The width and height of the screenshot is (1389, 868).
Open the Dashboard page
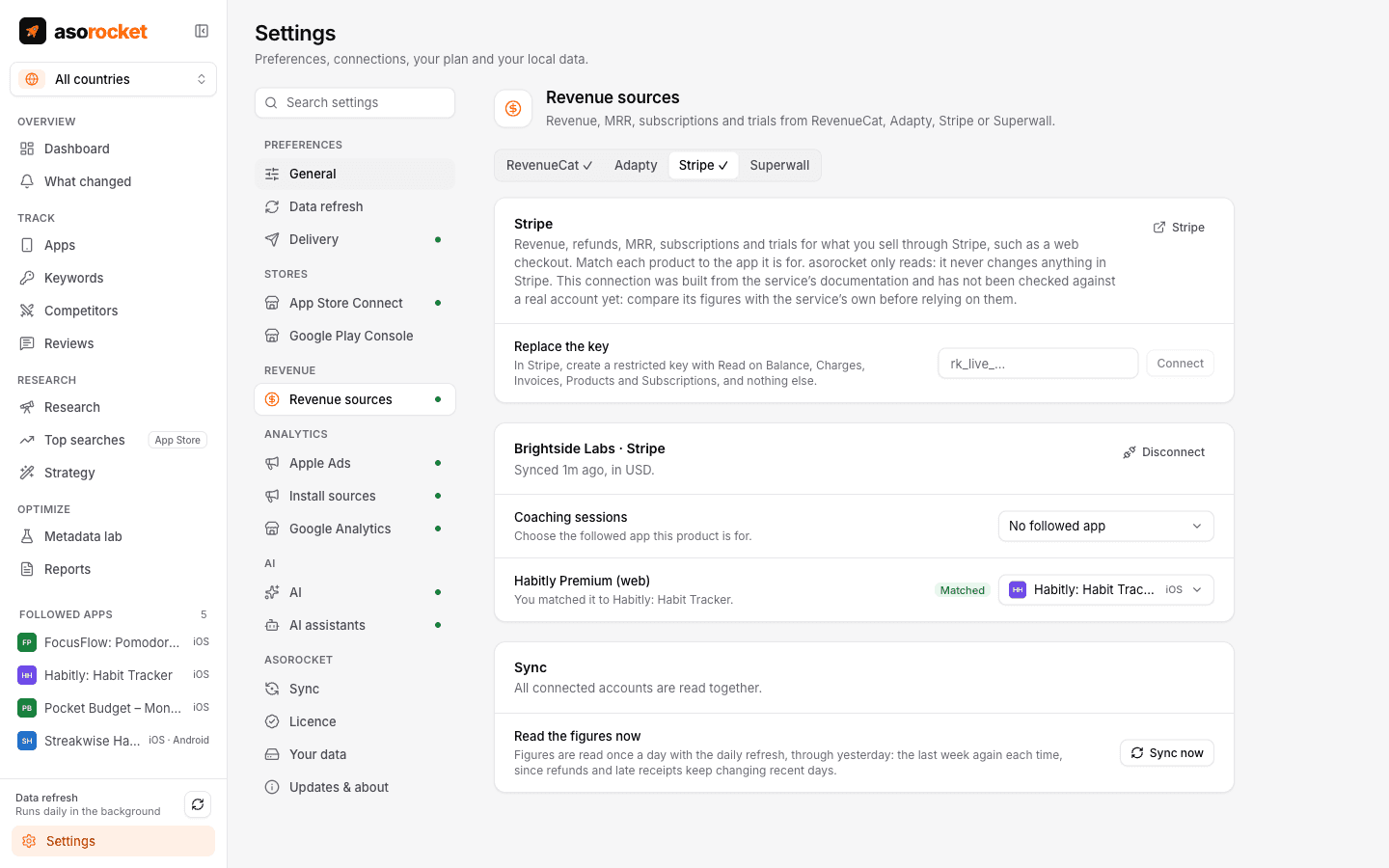click(x=113, y=149)
